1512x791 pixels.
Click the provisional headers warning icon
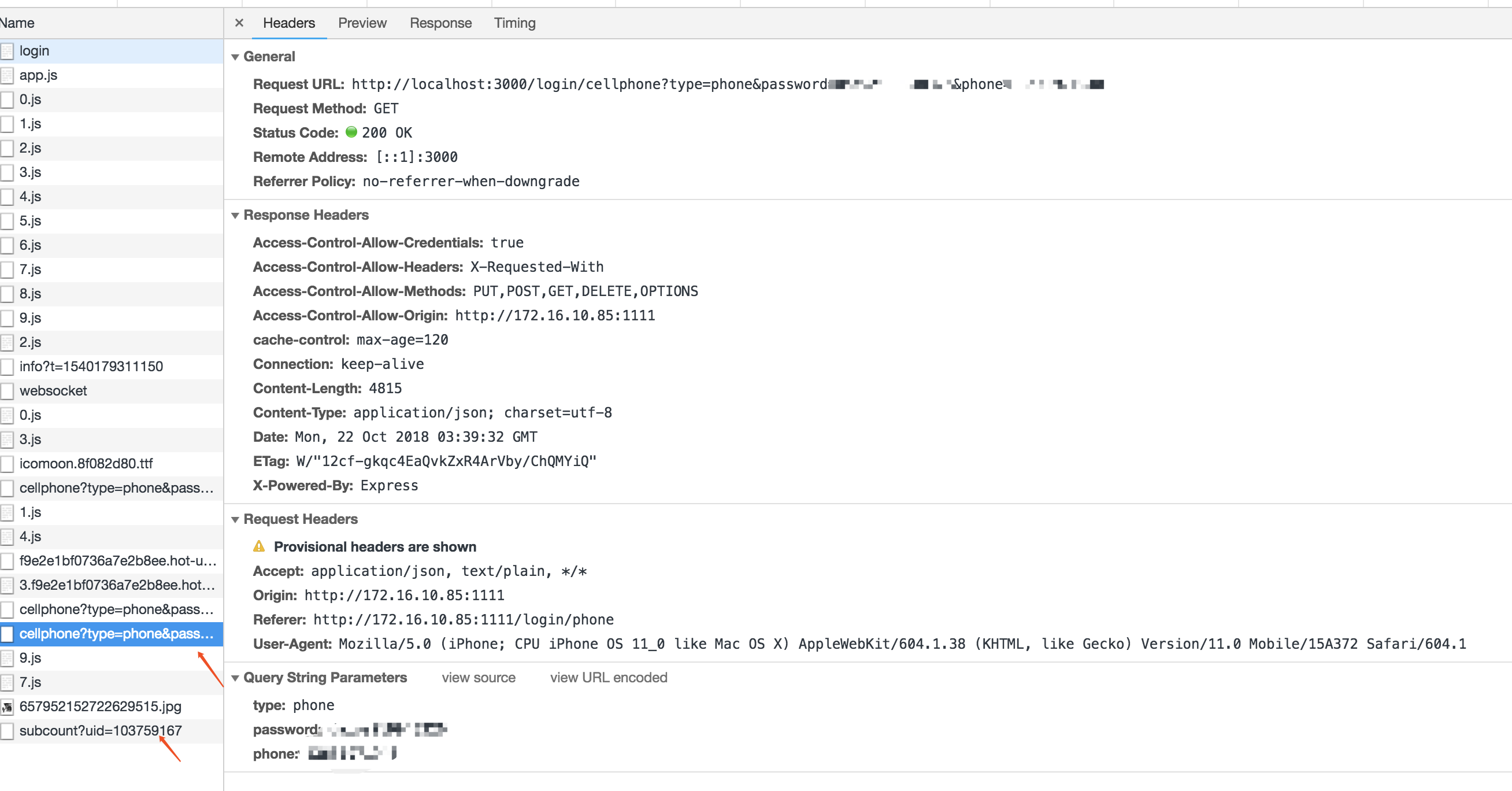259,546
